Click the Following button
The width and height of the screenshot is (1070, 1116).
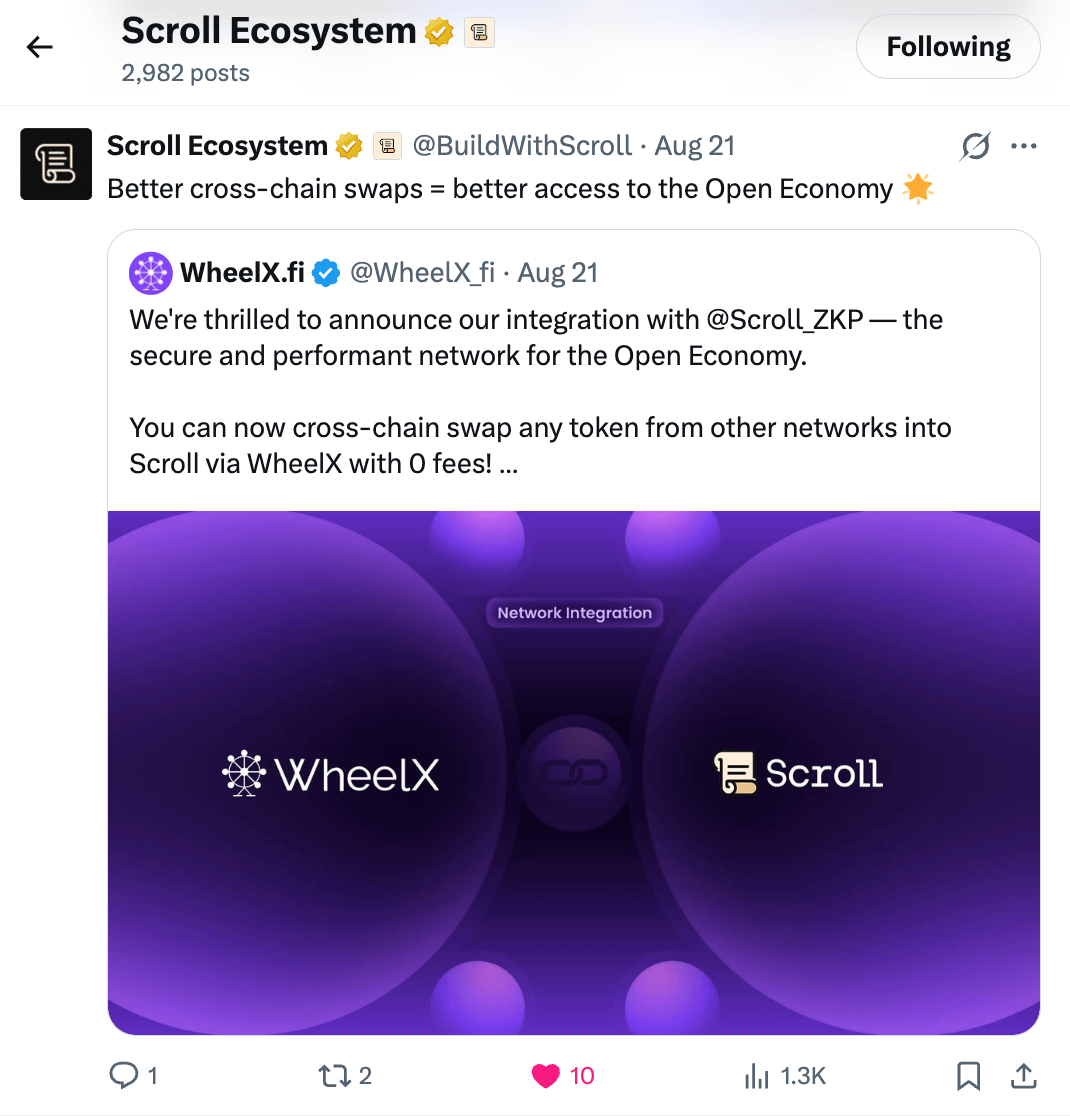(x=948, y=47)
